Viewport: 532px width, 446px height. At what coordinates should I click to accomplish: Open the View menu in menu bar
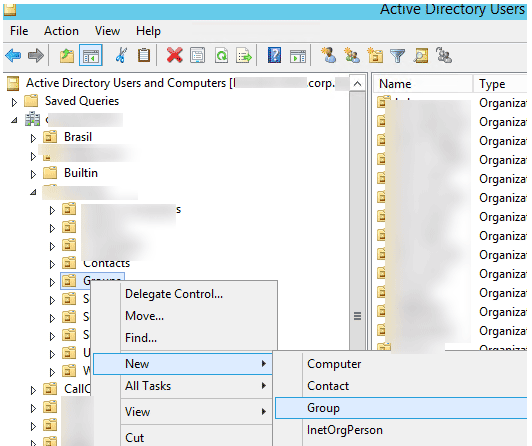point(107,31)
